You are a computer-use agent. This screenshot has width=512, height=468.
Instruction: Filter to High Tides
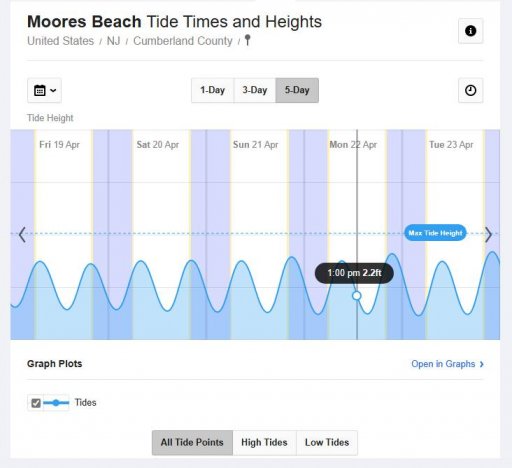(x=264, y=443)
